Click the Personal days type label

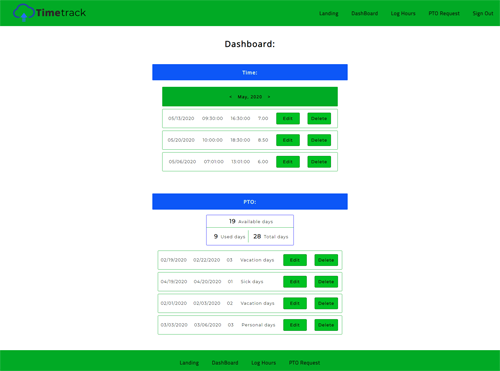tap(258, 325)
